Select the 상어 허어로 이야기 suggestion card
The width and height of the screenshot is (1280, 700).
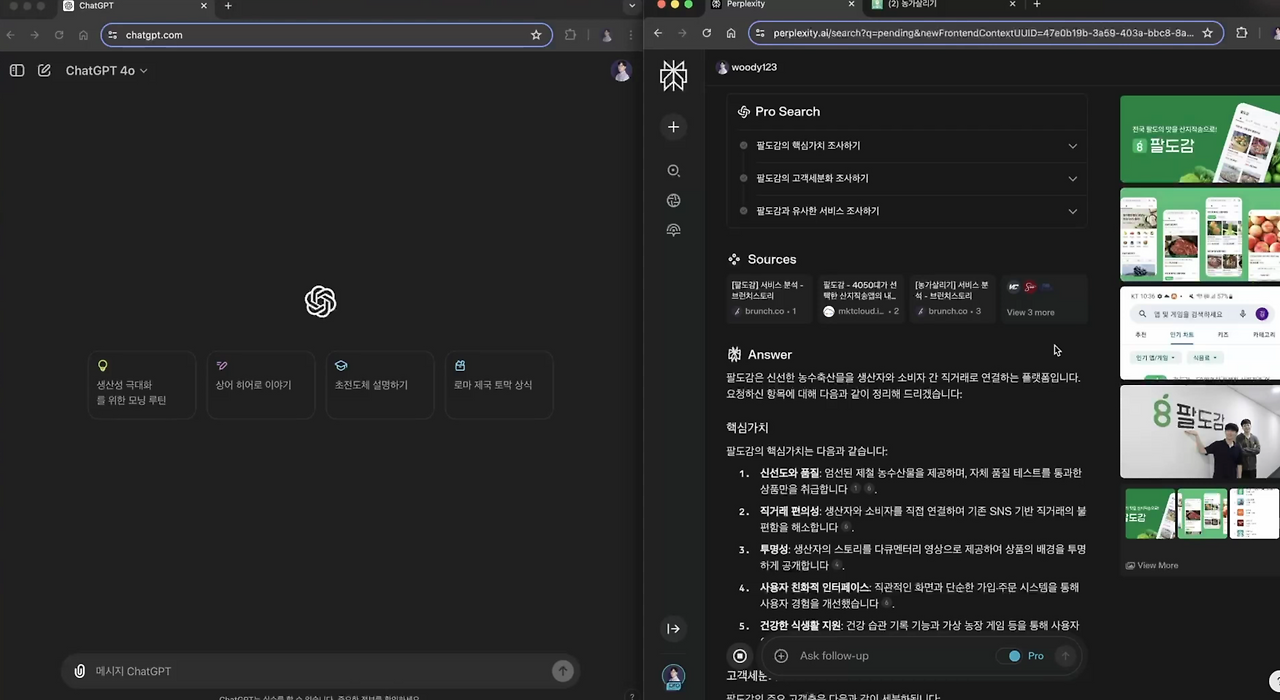[x=260, y=385]
